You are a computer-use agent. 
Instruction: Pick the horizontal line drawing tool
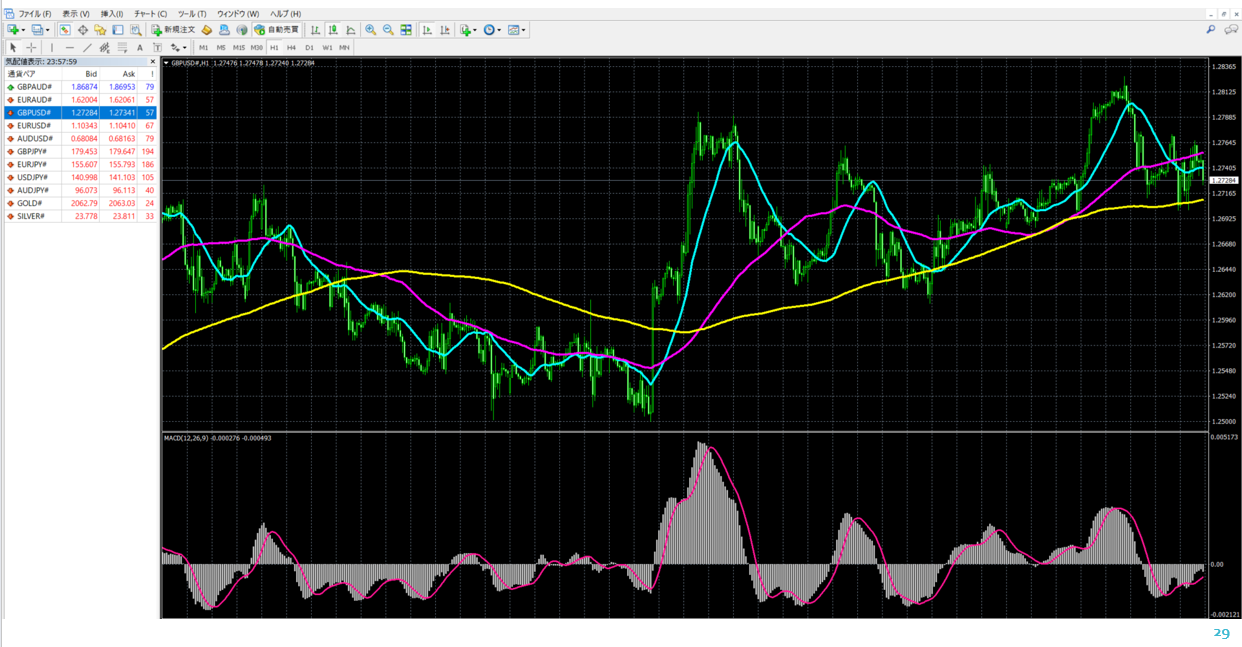tap(69, 47)
